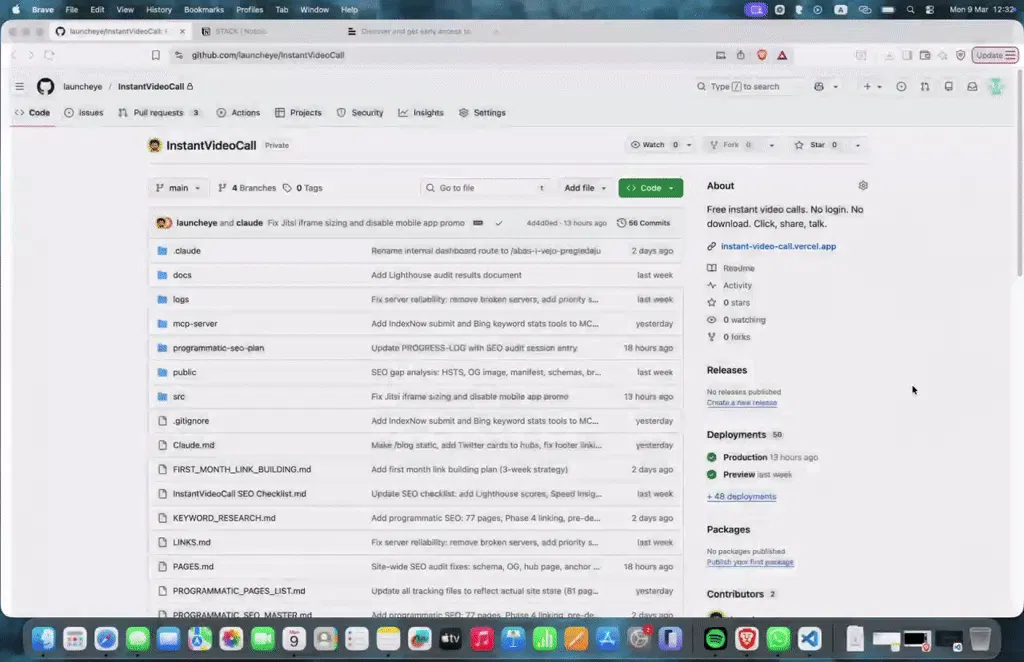Switch to the Issues tab
Image resolution: width=1024 pixels, height=662 pixels.
click(84, 113)
